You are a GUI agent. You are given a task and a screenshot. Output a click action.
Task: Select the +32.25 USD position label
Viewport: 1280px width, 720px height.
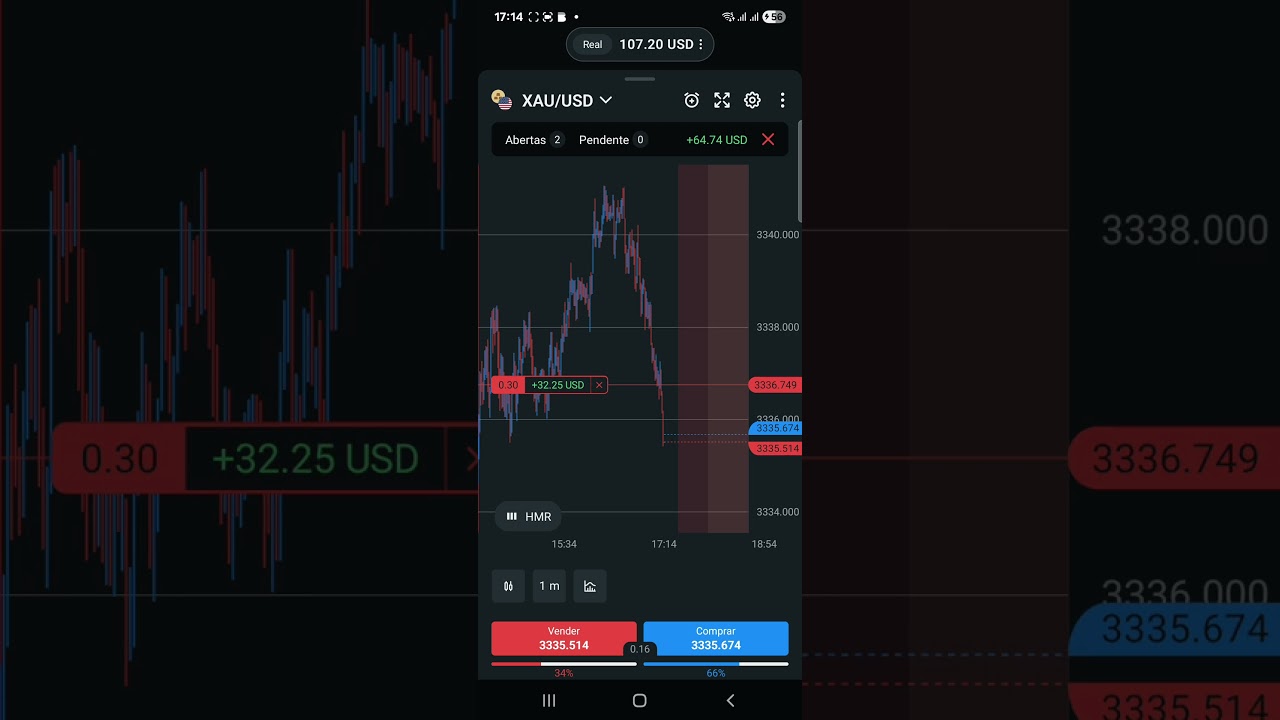(558, 385)
